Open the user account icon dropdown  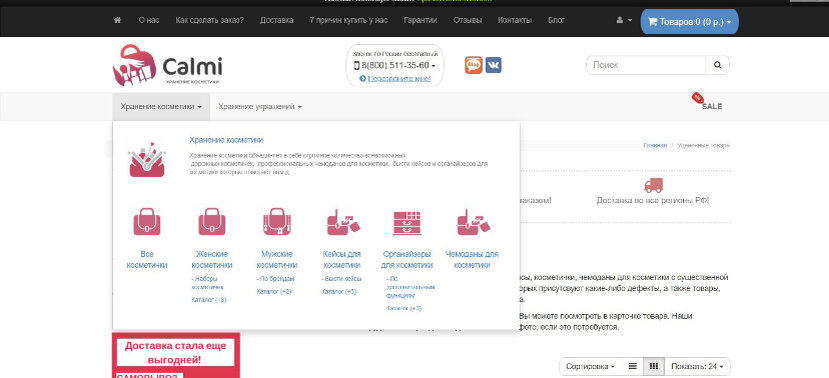click(624, 21)
